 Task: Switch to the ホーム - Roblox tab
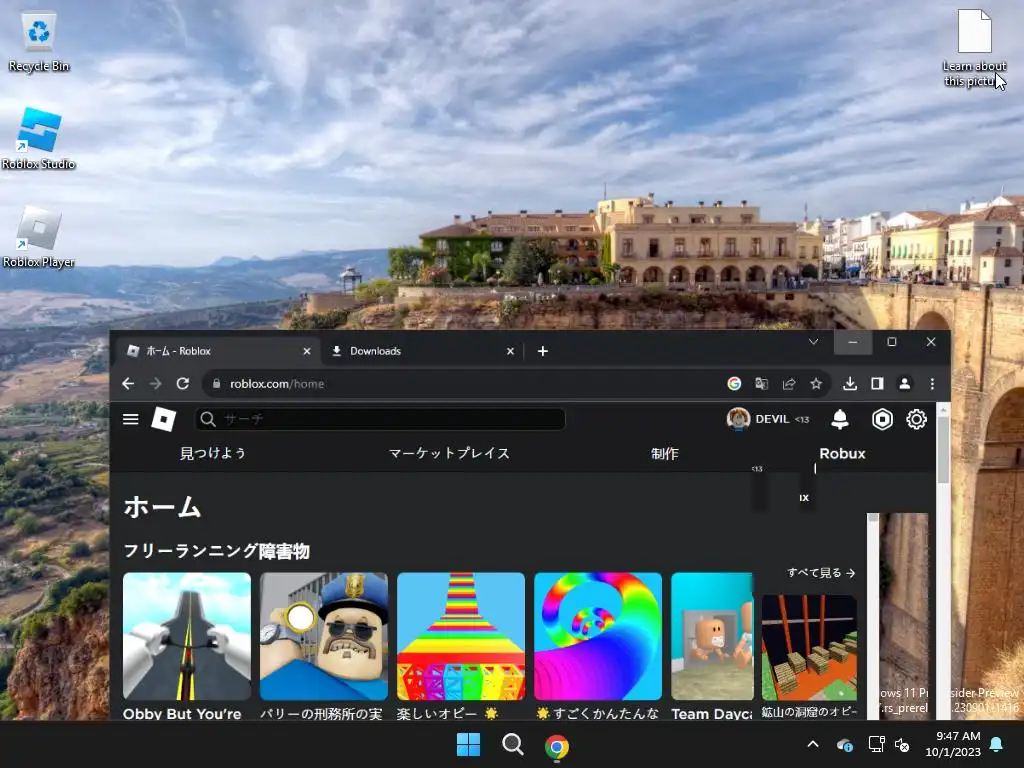click(216, 351)
